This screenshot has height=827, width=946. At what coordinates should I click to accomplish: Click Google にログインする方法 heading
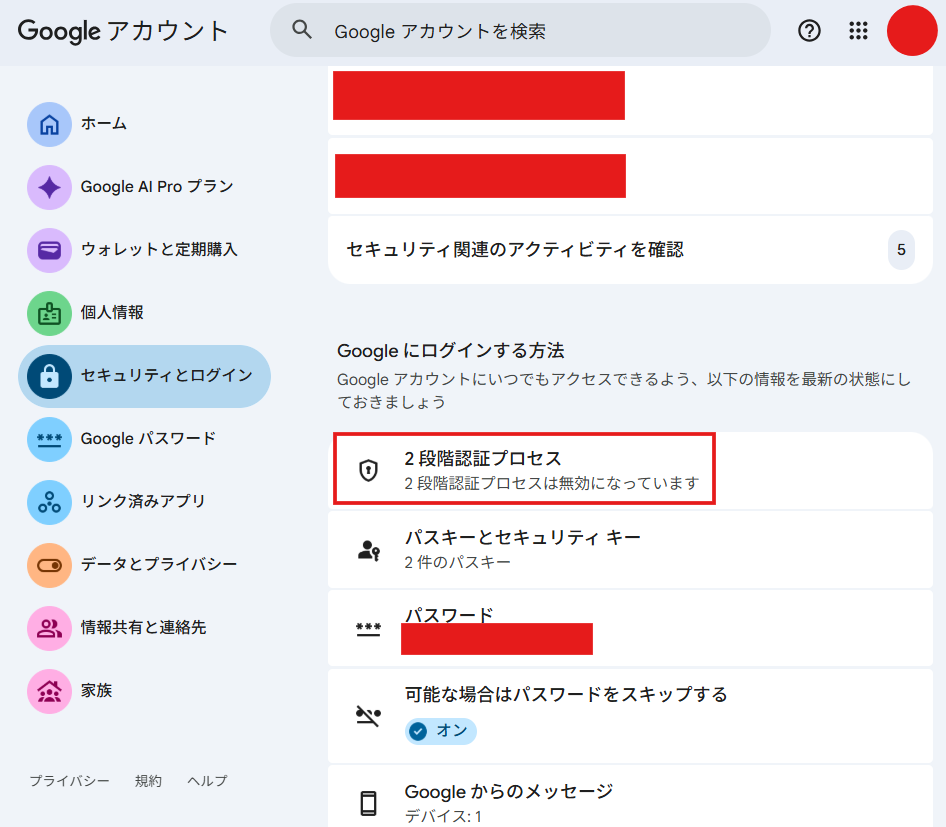(x=451, y=350)
